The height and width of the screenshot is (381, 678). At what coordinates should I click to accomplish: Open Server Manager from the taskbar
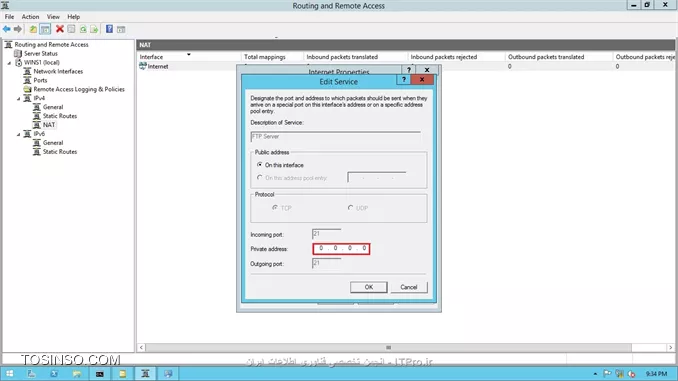click(x=32, y=374)
